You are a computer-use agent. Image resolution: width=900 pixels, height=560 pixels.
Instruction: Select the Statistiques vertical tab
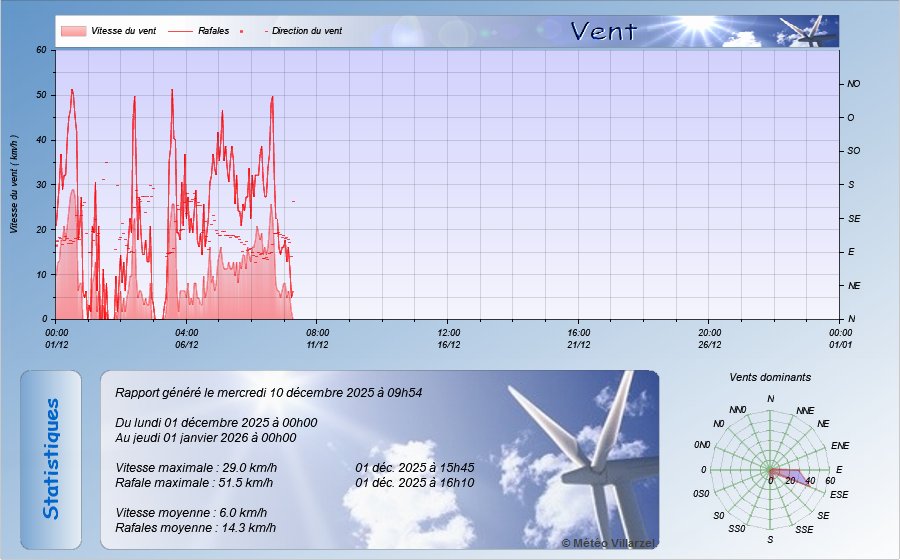[51, 459]
